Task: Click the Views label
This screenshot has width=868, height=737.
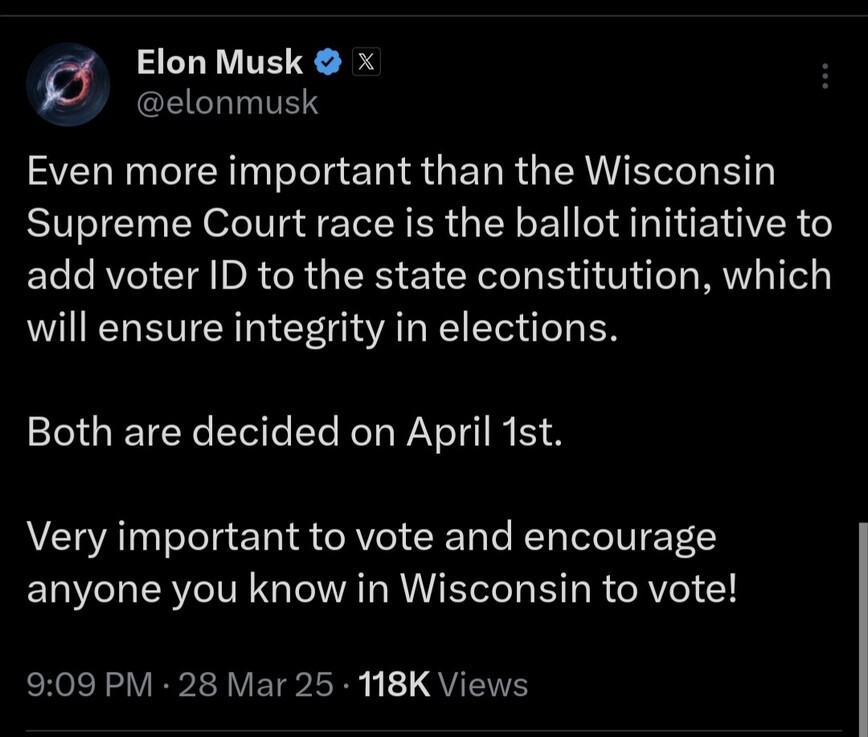Action: point(483,685)
